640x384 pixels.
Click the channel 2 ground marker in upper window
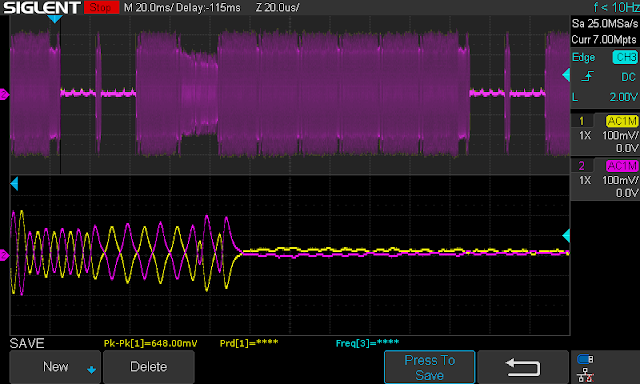pyautogui.click(x=4, y=95)
